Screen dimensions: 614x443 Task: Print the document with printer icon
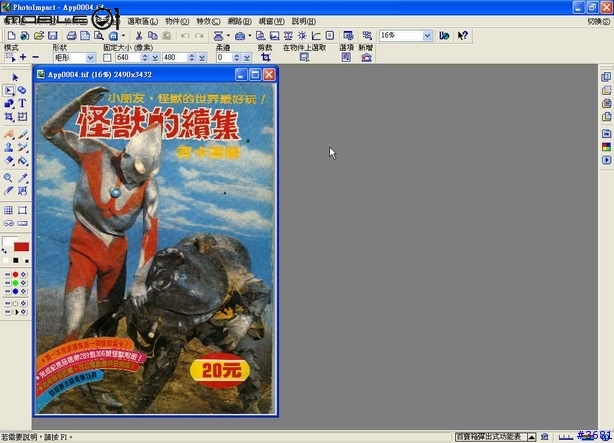coord(71,36)
